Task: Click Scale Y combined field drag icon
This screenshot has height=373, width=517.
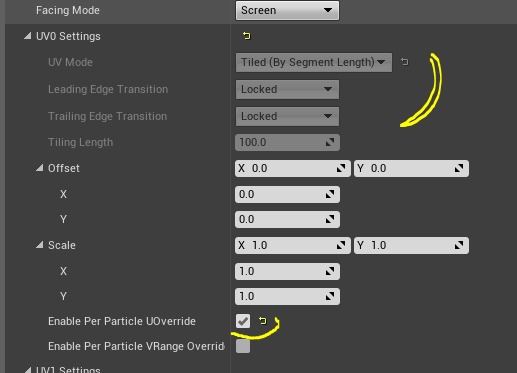Action: click(x=459, y=245)
